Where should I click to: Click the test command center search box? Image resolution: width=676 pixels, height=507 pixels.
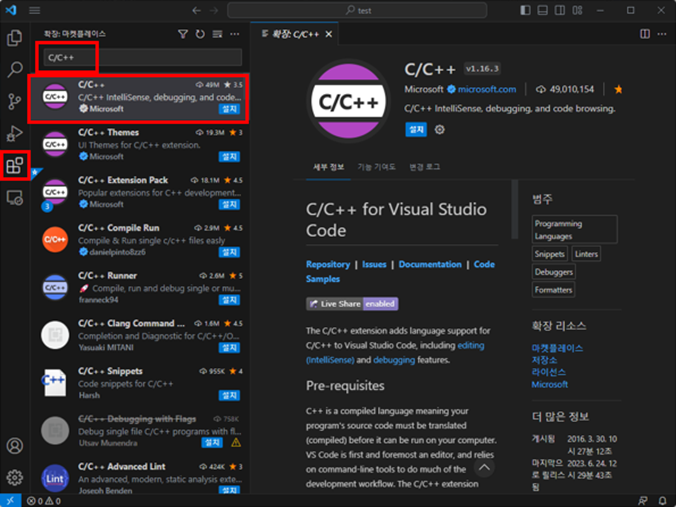point(357,10)
